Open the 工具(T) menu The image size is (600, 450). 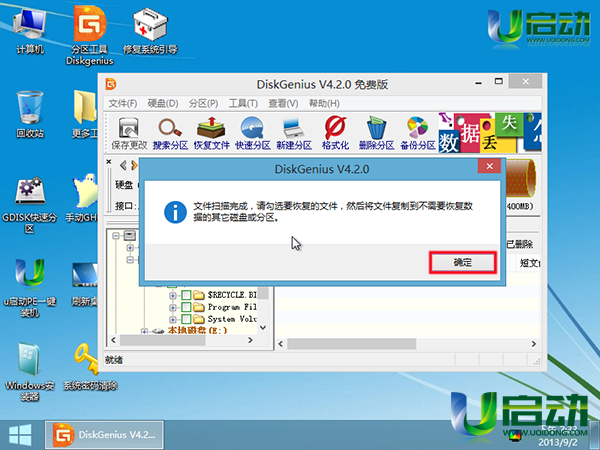(x=243, y=103)
